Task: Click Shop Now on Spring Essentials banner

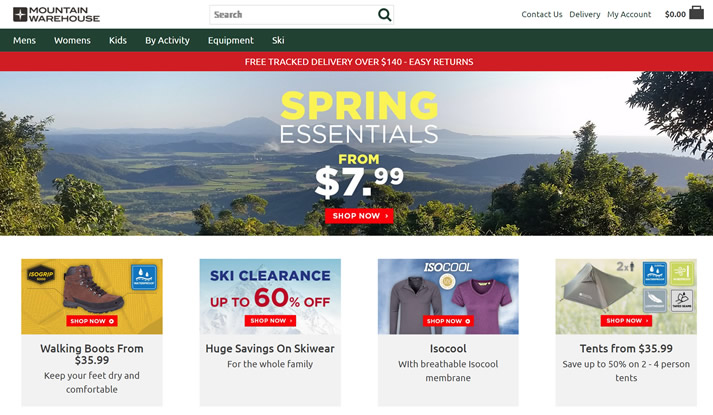Action: [x=359, y=216]
